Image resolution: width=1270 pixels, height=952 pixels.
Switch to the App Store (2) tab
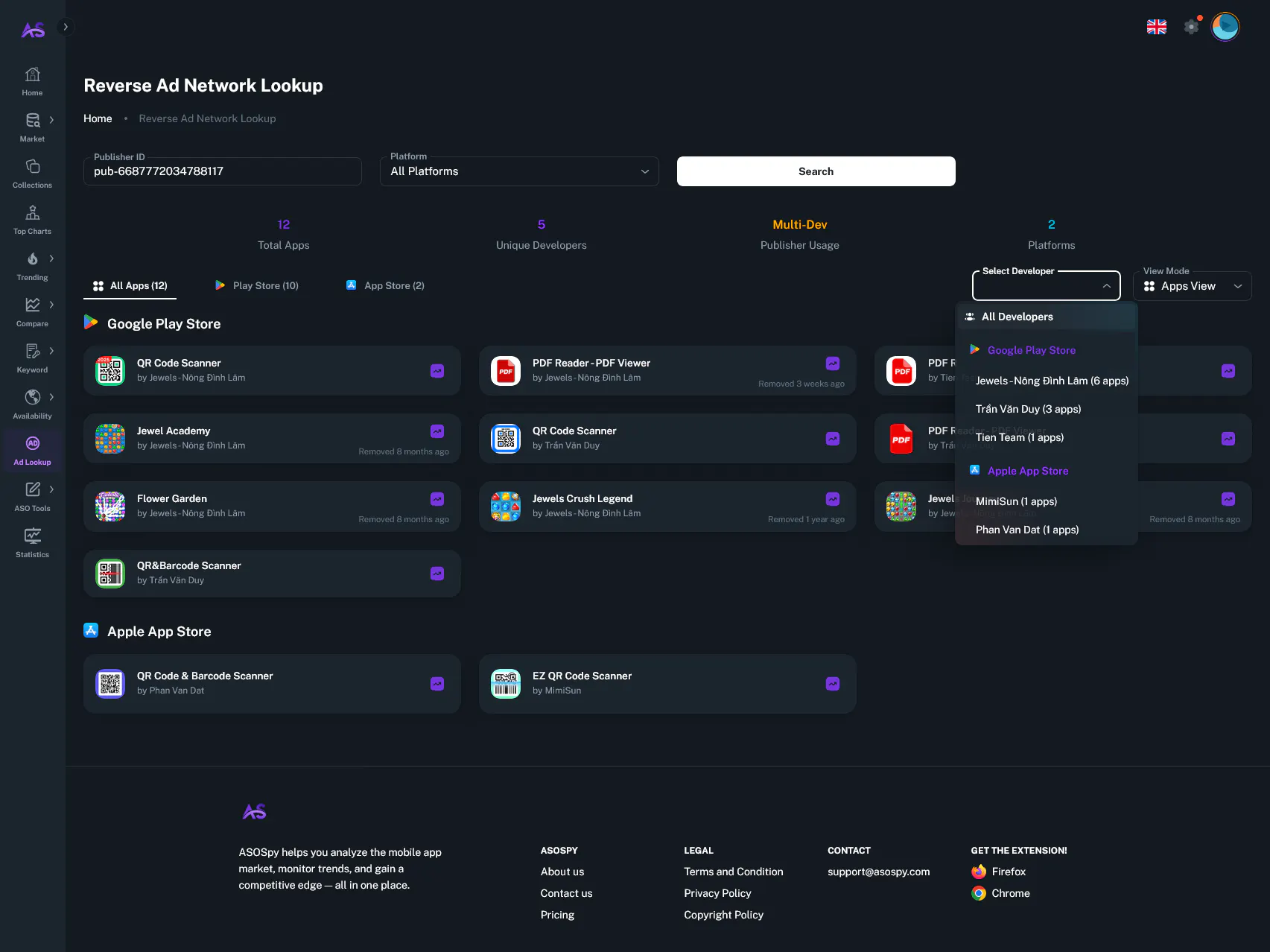point(386,286)
